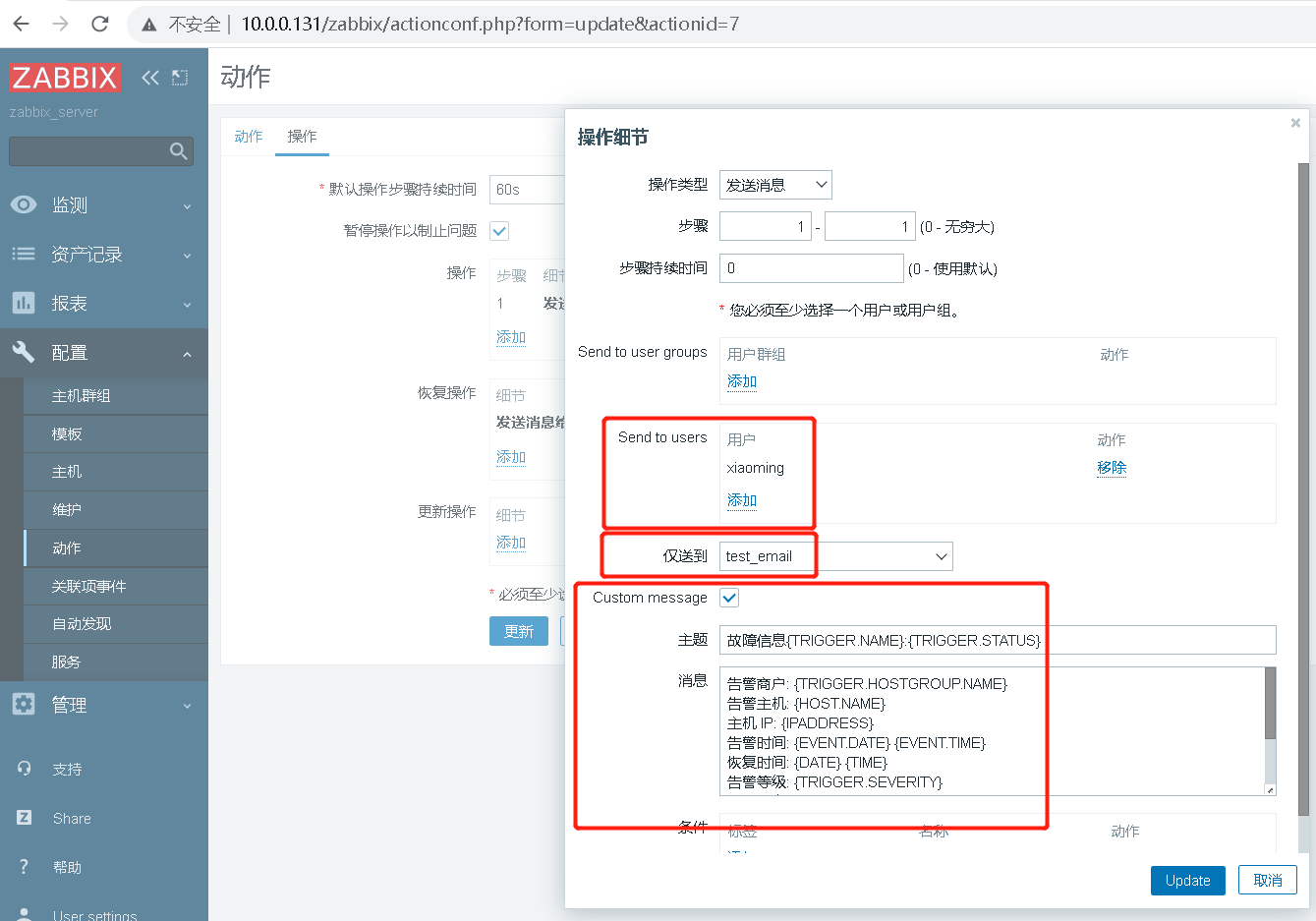Image resolution: width=1316 pixels, height=921 pixels.
Task: Click the Z icon for Share
Action: tap(25, 818)
